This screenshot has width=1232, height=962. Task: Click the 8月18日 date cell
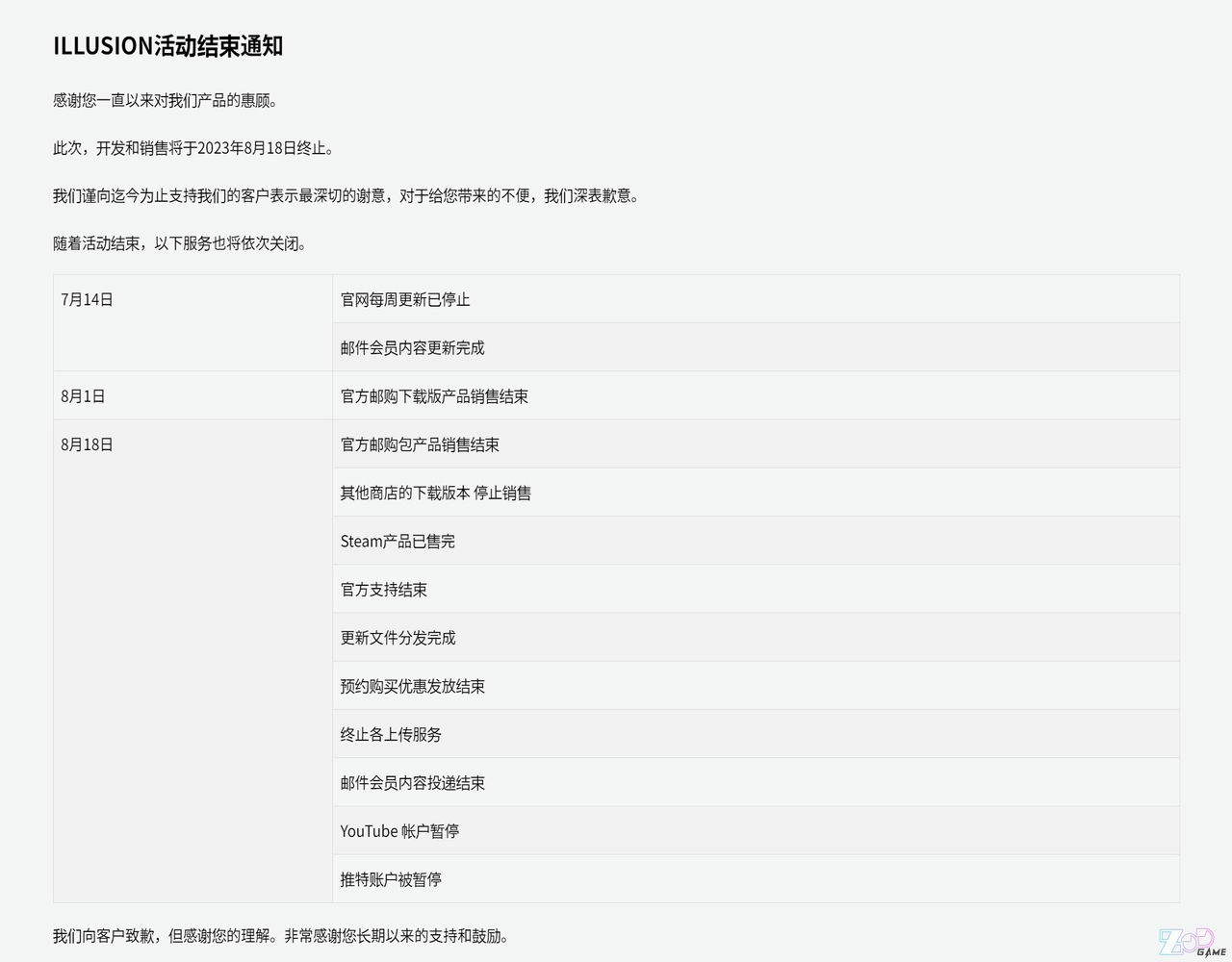88,444
